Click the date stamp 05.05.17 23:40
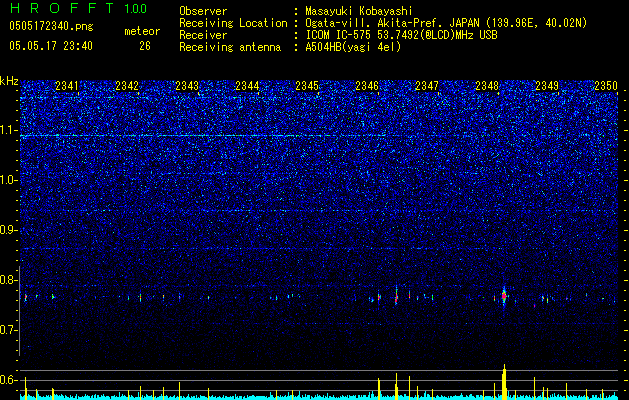The height and width of the screenshot is (400, 629). coord(51,46)
